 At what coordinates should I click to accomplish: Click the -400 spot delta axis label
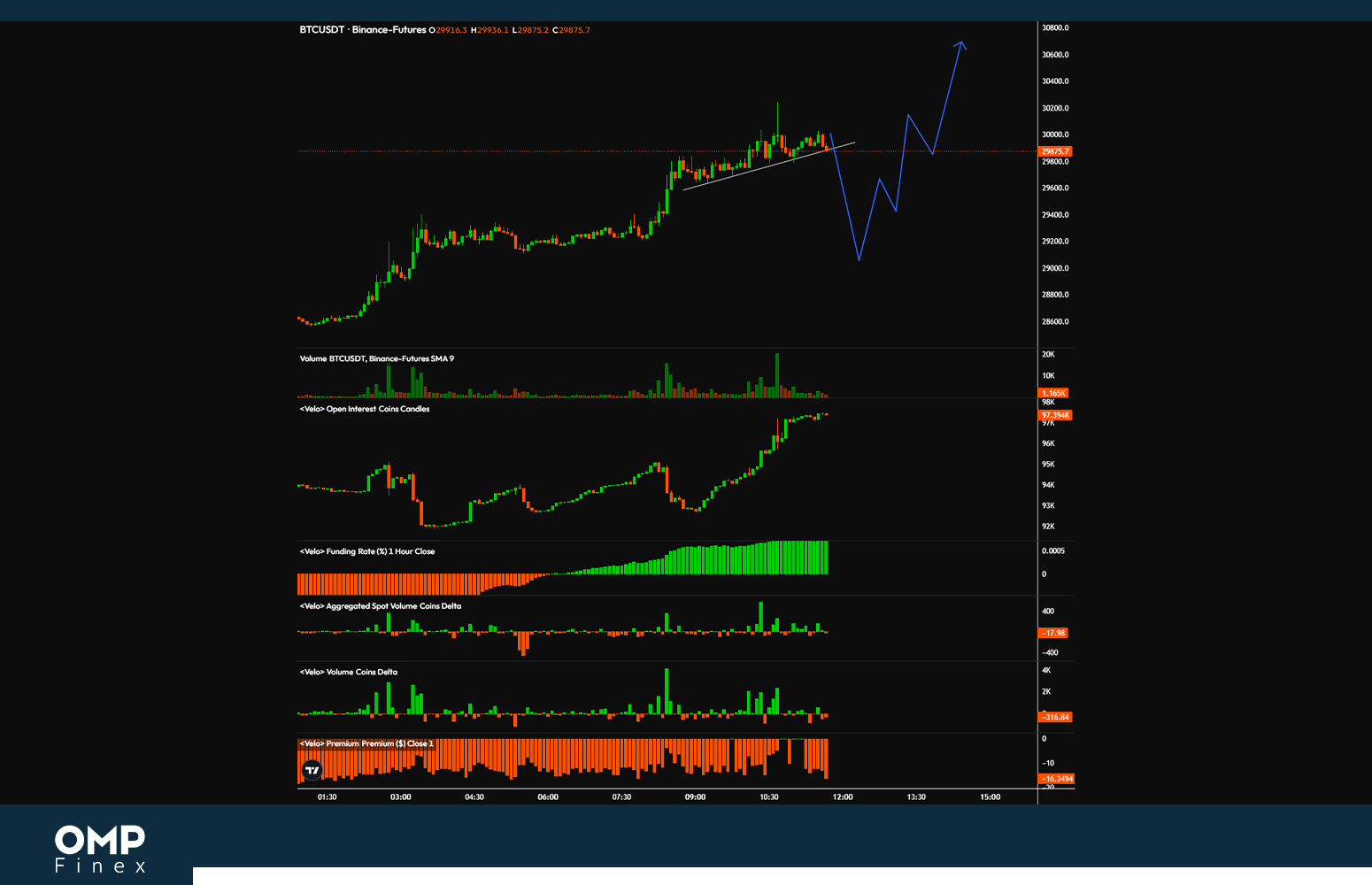click(1050, 652)
